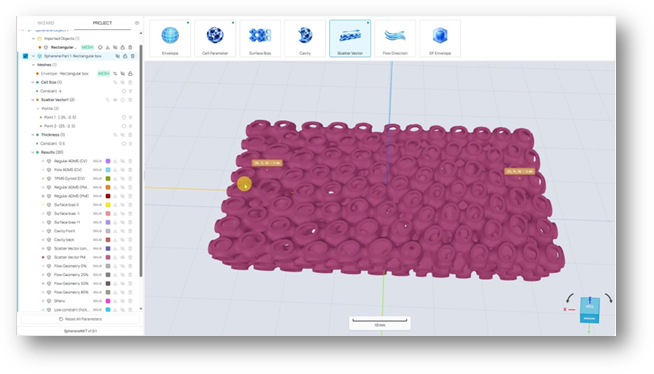Choose the Cavity tool icon
This screenshot has width=654, height=374.
(305, 38)
